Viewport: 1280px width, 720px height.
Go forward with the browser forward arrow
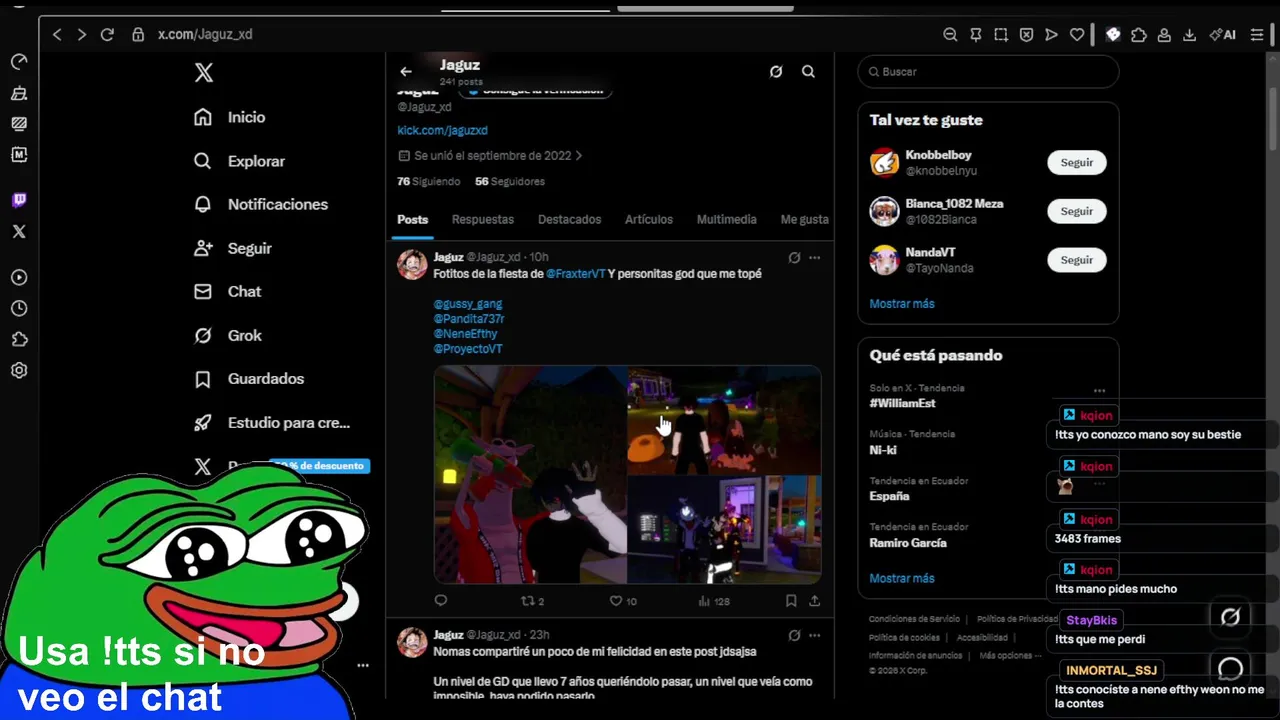[x=82, y=34]
